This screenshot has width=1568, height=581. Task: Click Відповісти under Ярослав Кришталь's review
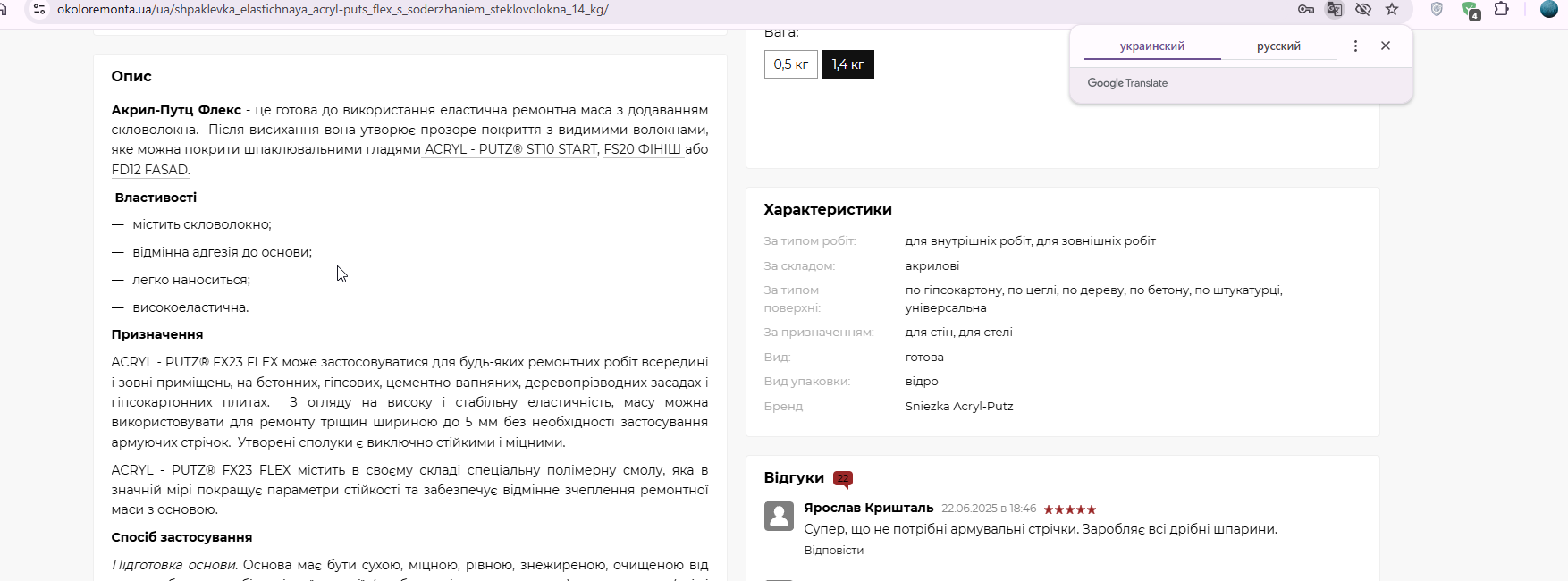(833, 551)
